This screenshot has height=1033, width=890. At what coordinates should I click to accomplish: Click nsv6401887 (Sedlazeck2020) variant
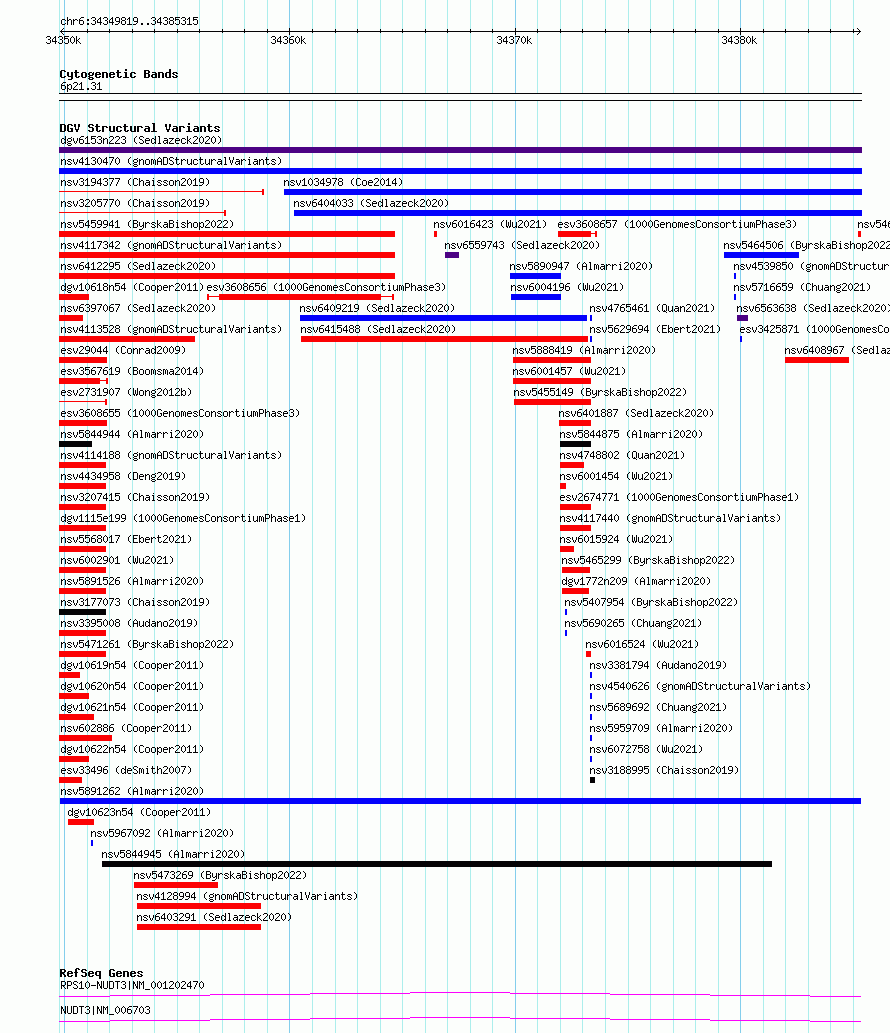[636, 414]
